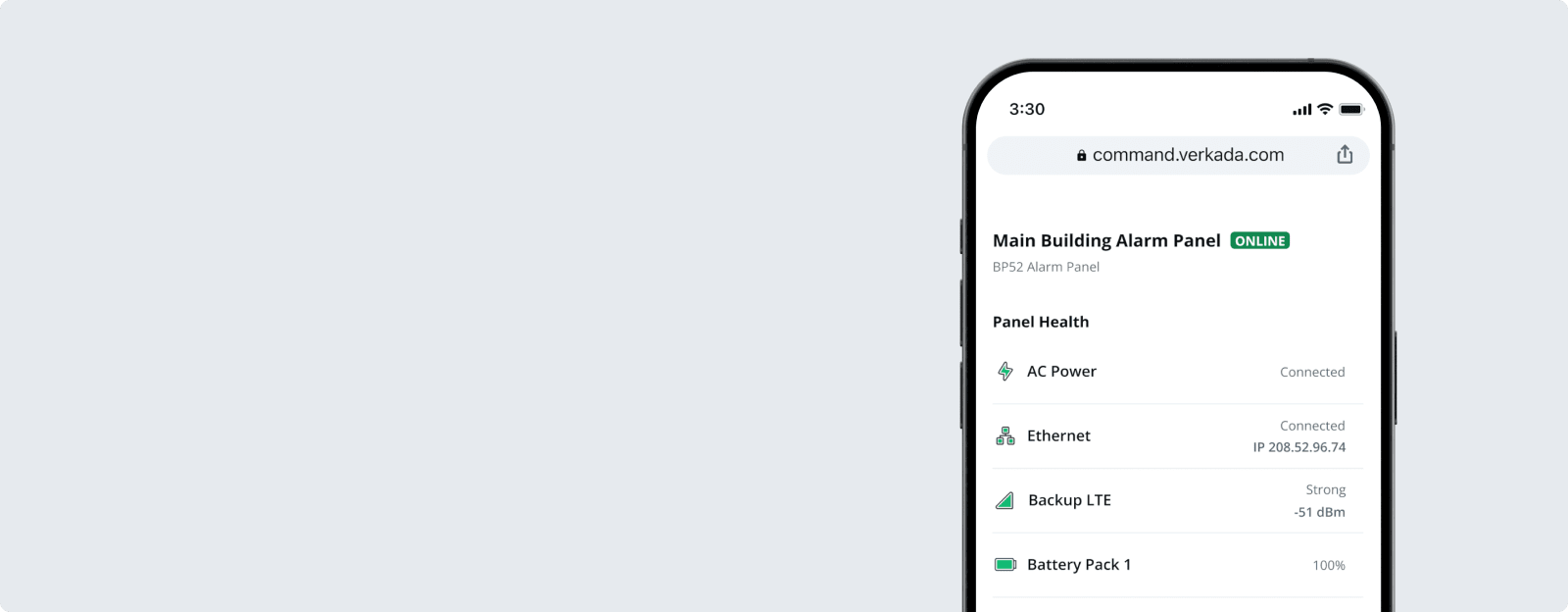
Task: Tap the cellular signal bars icon
Action: [x=1301, y=110]
